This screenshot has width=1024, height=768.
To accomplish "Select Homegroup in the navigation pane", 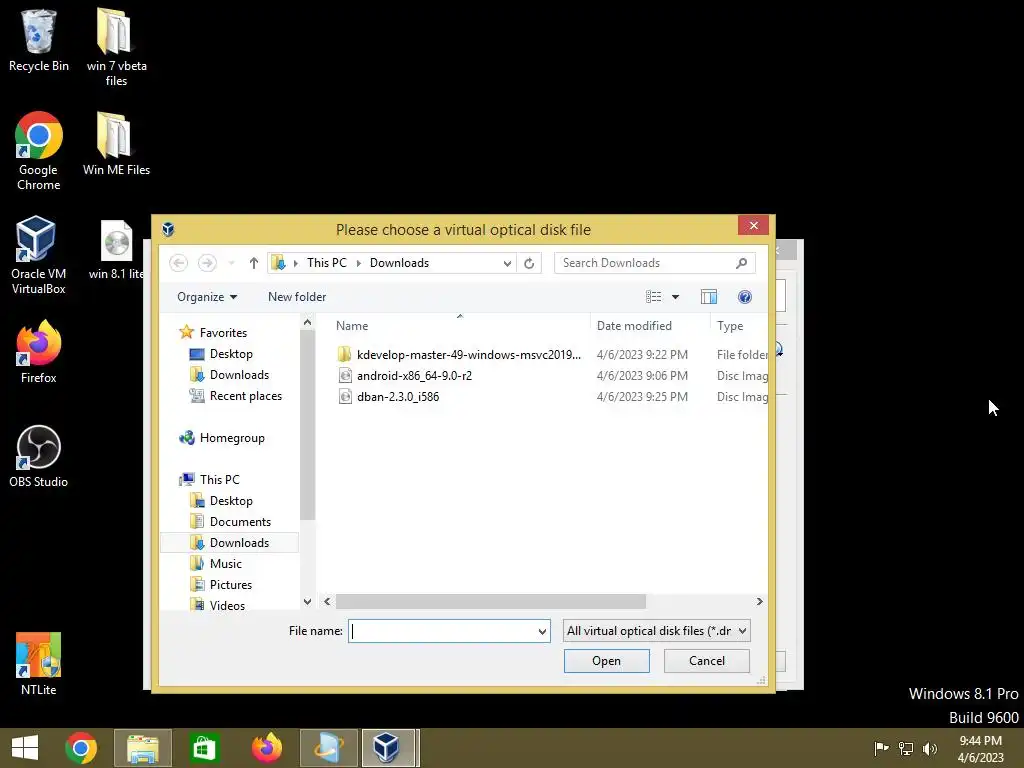I will (222, 438).
